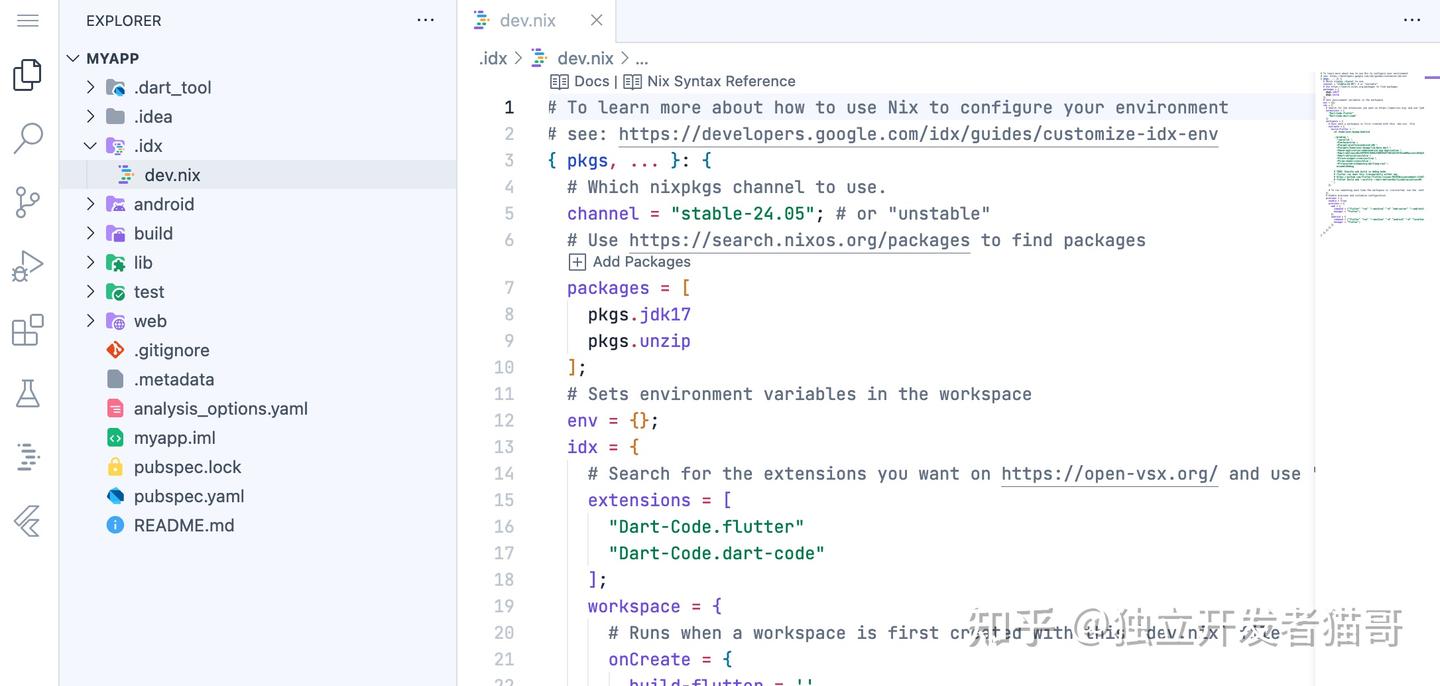The image size is (1440, 686).
Task: Open the pubspec.yaml file
Action: click(x=258, y=496)
